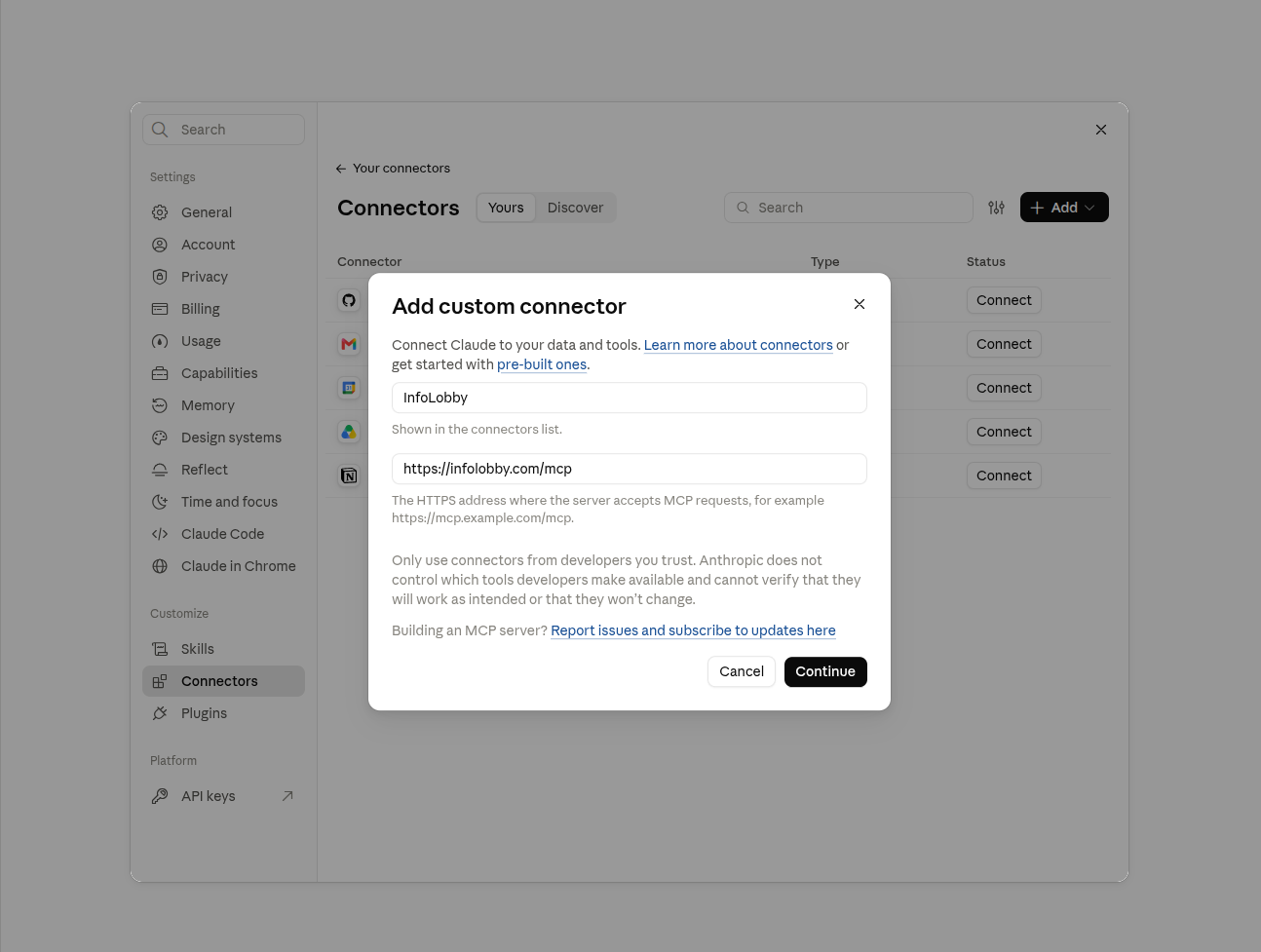This screenshot has width=1261, height=952.
Task: Click the connectors Search field
Action: (849, 208)
